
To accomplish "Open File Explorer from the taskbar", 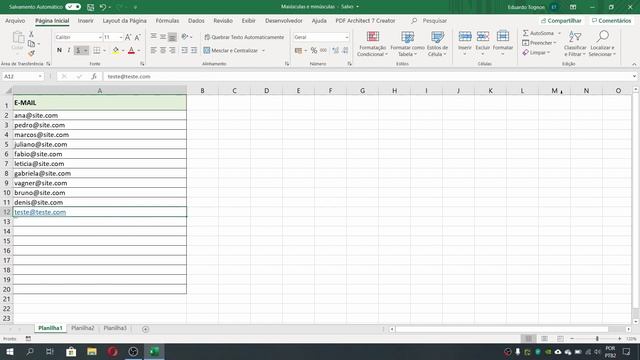I will click(92, 351).
